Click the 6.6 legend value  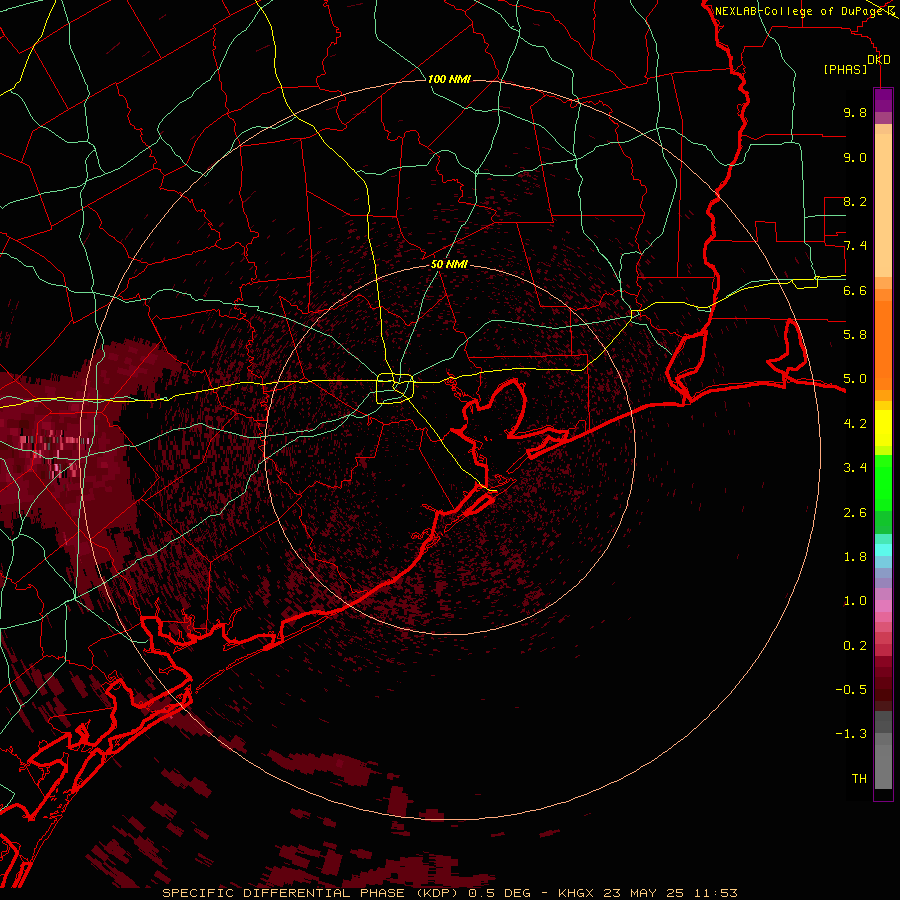pos(855,290)
